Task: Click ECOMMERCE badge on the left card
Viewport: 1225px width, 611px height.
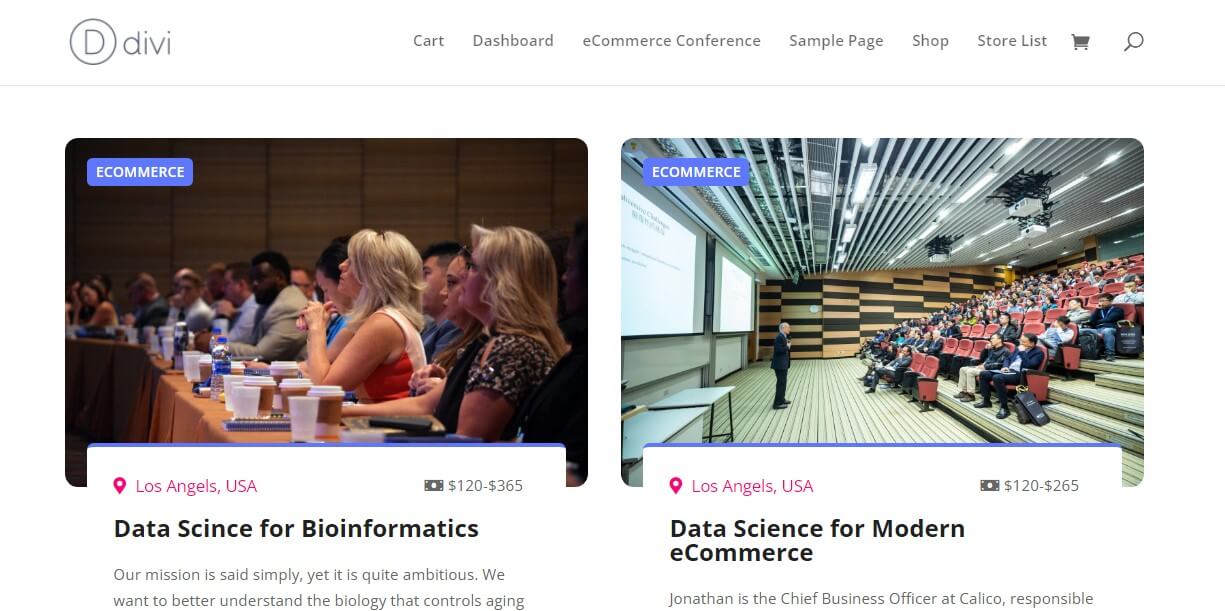Action: pos(140,172)
